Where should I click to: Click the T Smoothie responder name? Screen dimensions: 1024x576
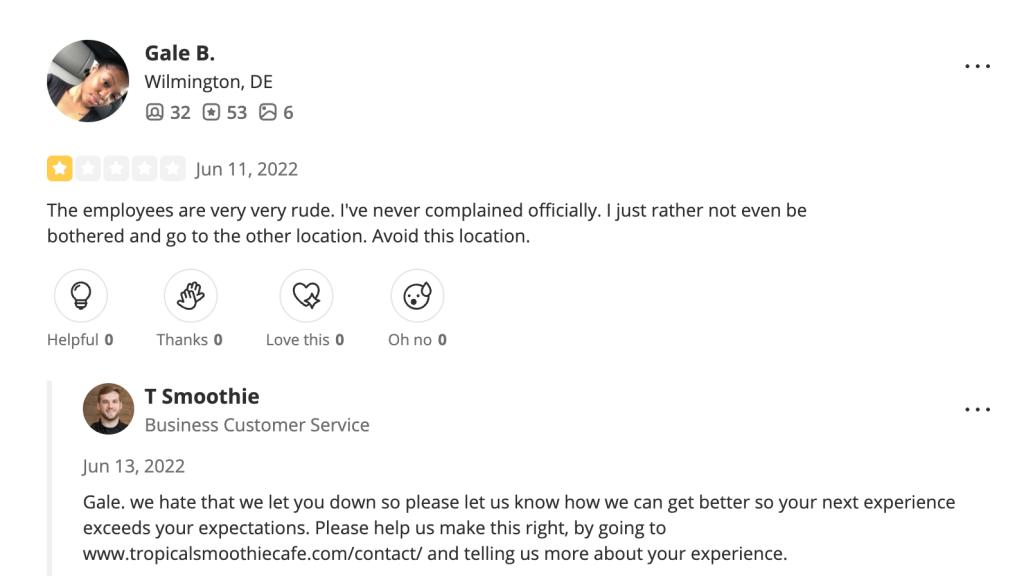[x=202, y=397]
